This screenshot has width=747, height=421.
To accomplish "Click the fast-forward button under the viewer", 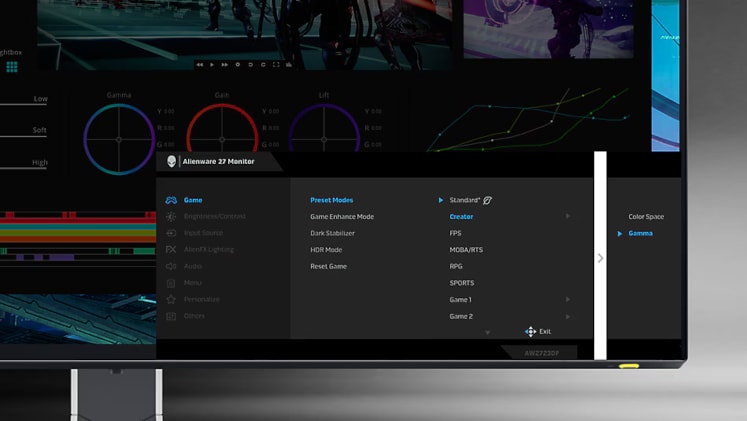I will coord(224,65).
